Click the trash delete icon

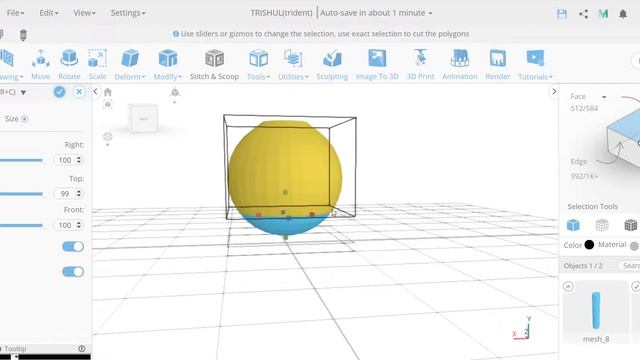23,35
